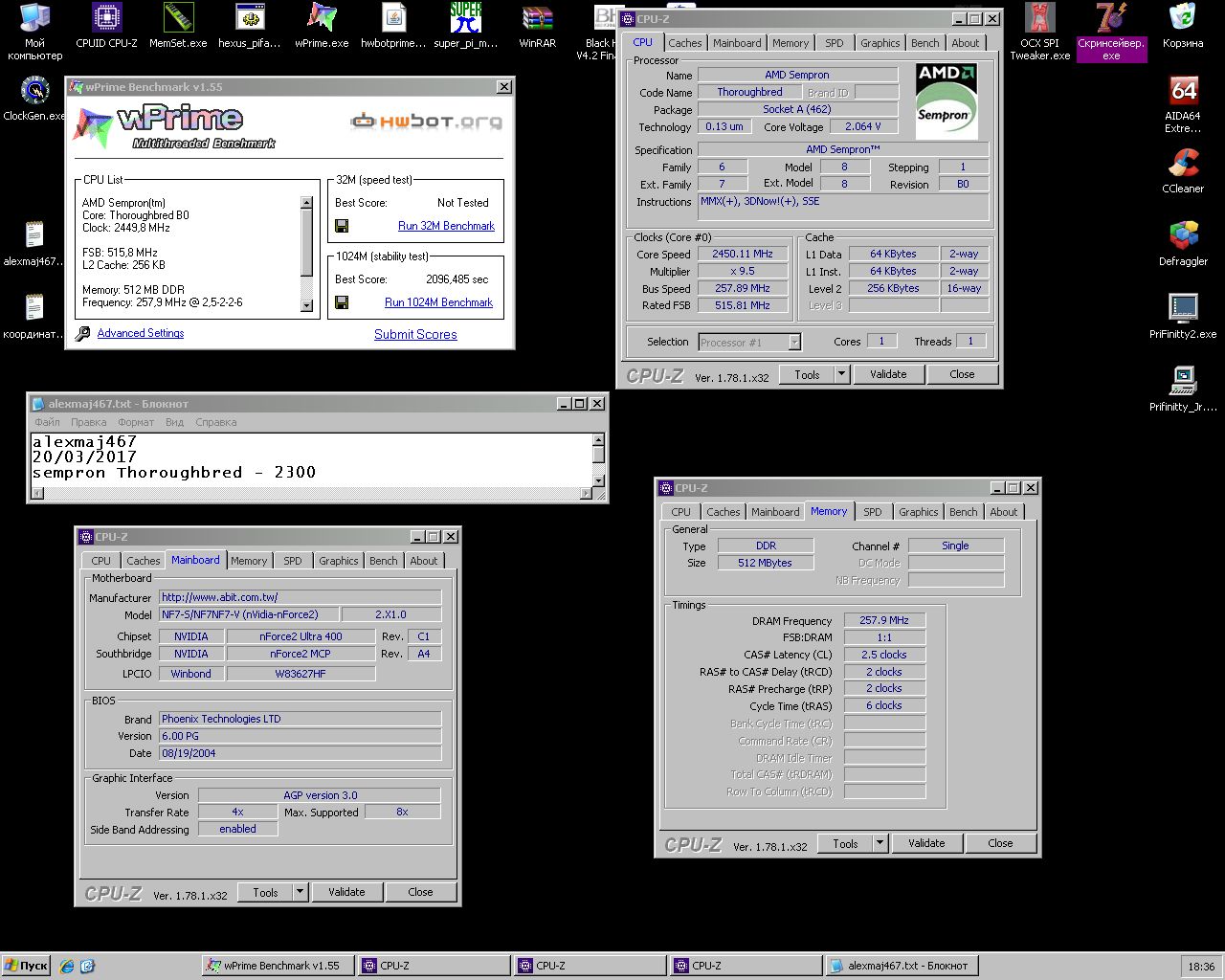1225x980 pixels.
Task: Launch super_pi_mod desktop icon
Action: pos(466,26)
